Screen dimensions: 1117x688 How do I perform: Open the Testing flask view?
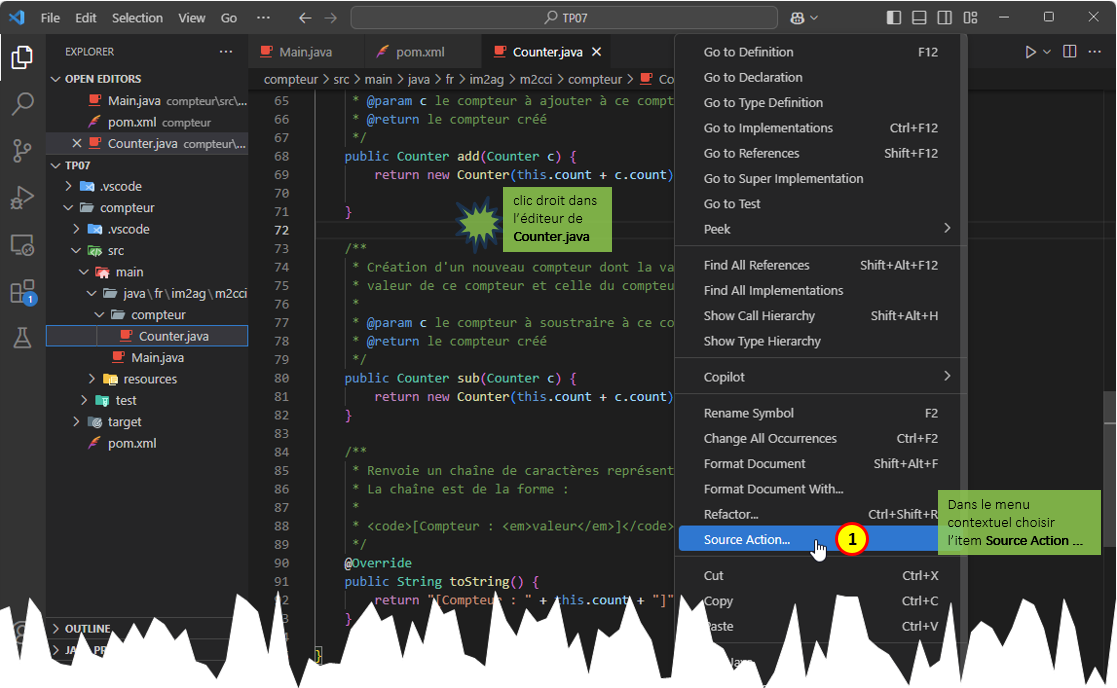(22, 338)
